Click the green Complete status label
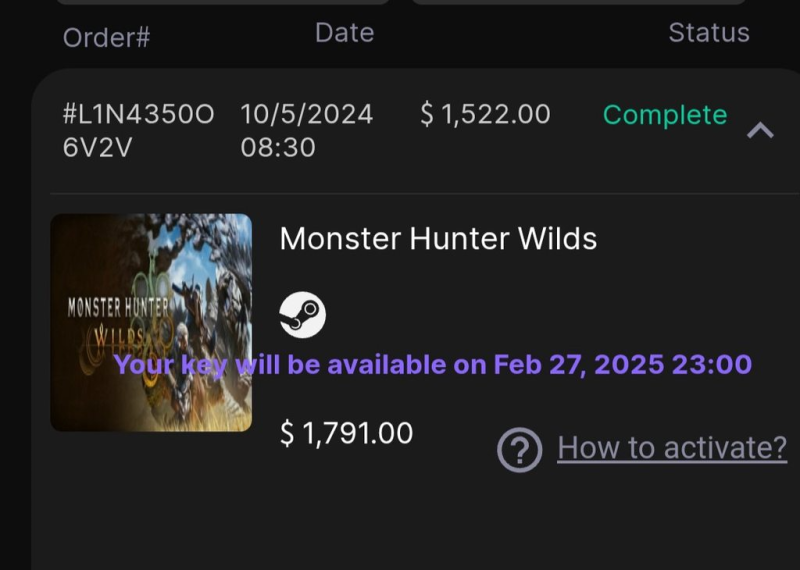 coord(664,116)
